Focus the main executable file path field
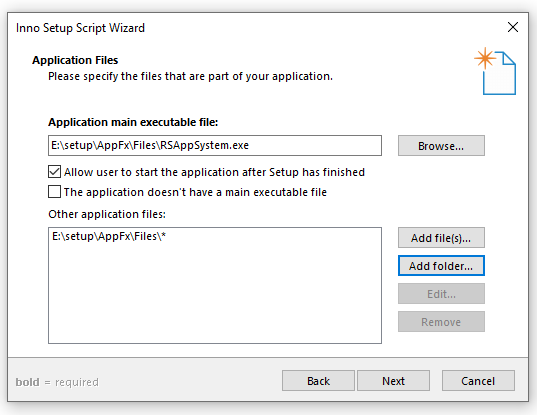This screenshot has height=415, width=537. pos(215,146)
